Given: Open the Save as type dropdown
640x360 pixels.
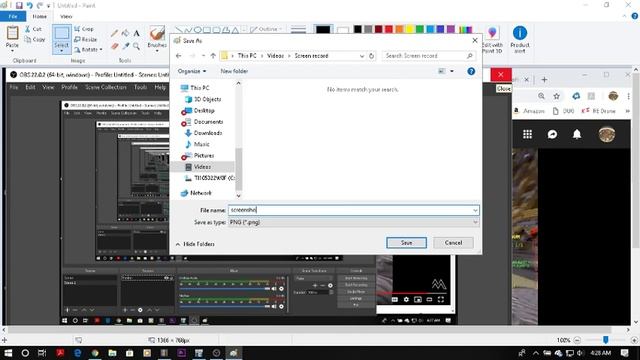Looking at the screenshot, I should pos(353,222).
